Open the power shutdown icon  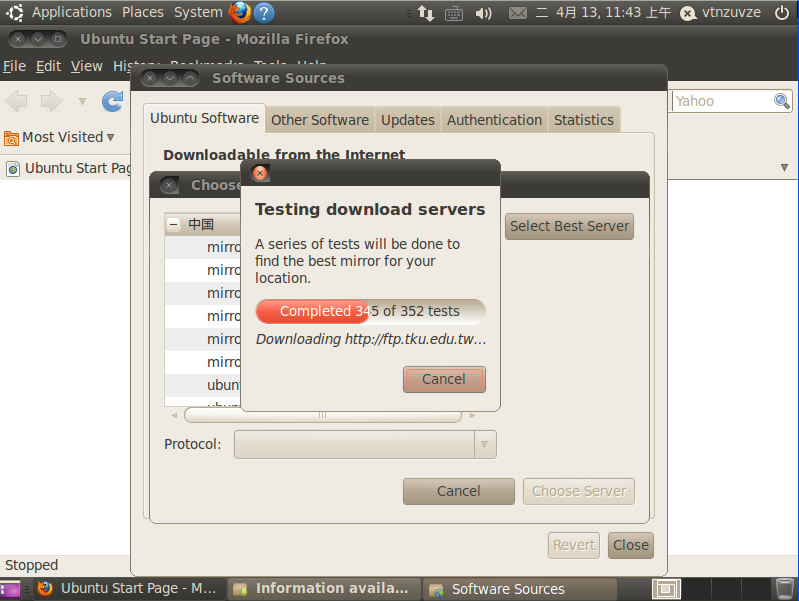782,12
